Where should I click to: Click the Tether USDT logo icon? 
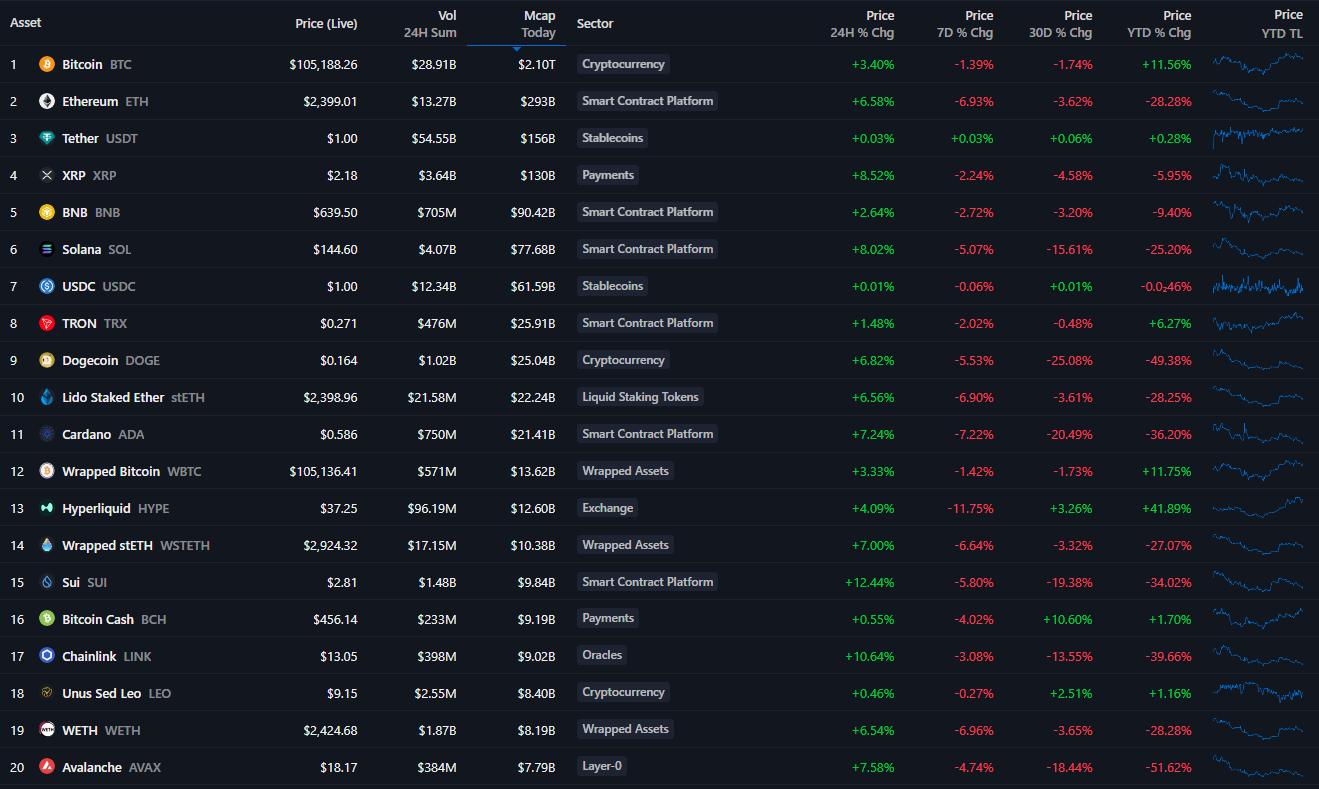[47, 138]
